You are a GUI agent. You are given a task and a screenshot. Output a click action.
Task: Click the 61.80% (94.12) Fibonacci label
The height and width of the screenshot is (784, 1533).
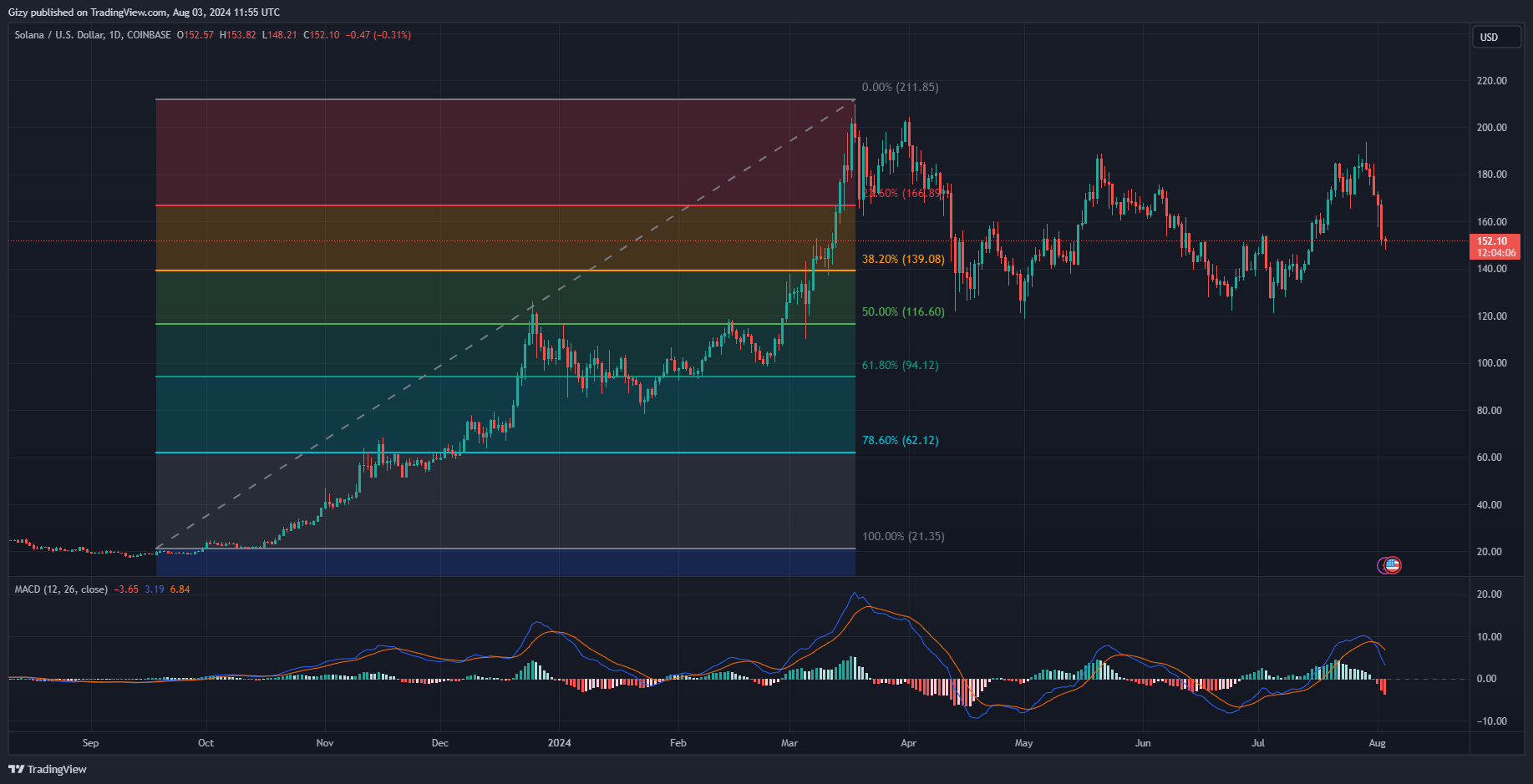900,365
